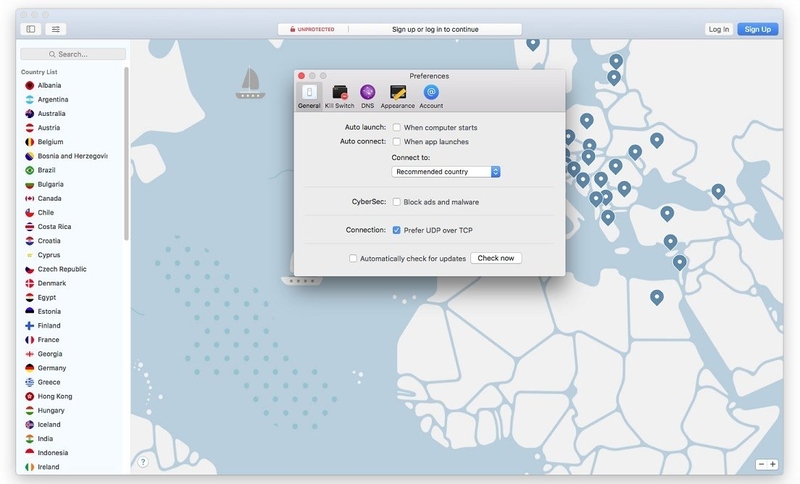
Task: Select Estonia in the country list
Action: click(49, 312)
